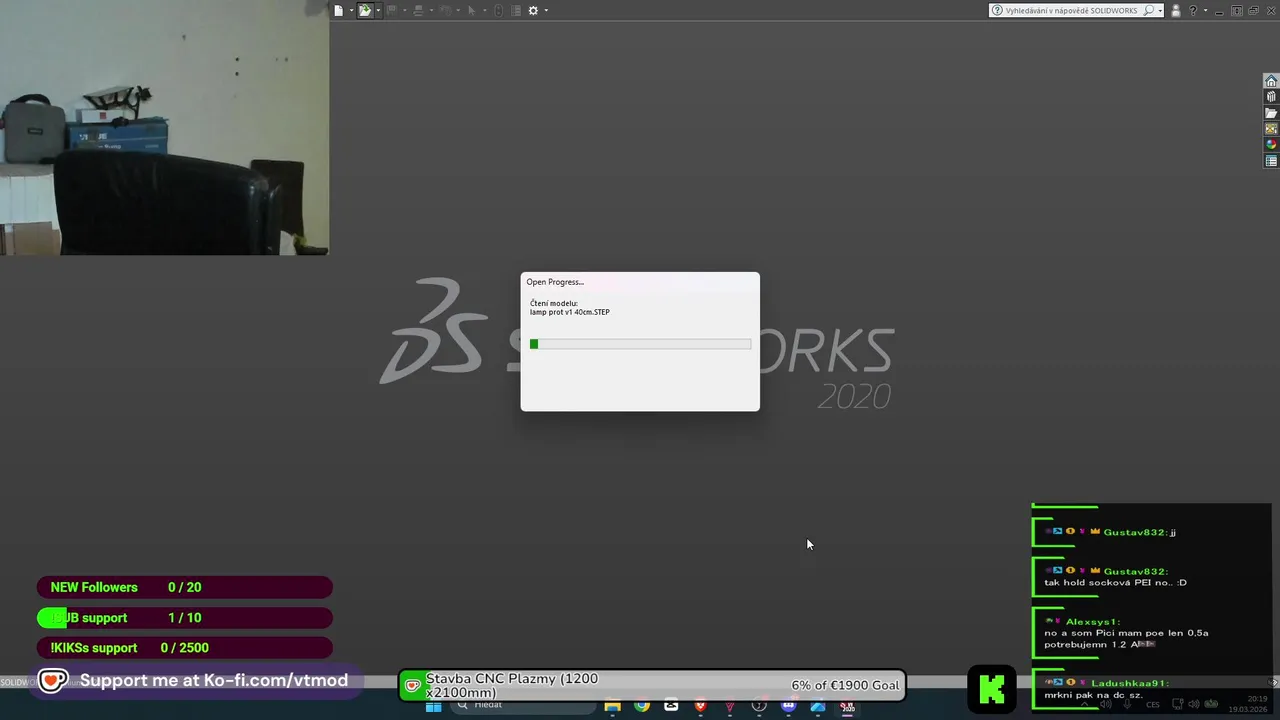Open File Explorer from the taskbar

612,706
